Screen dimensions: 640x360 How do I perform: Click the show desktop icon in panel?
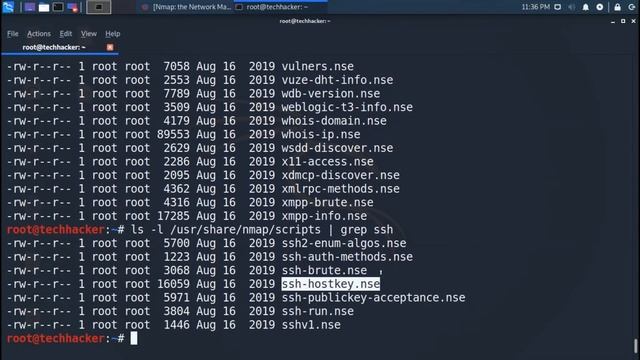[x=30, y=7]
